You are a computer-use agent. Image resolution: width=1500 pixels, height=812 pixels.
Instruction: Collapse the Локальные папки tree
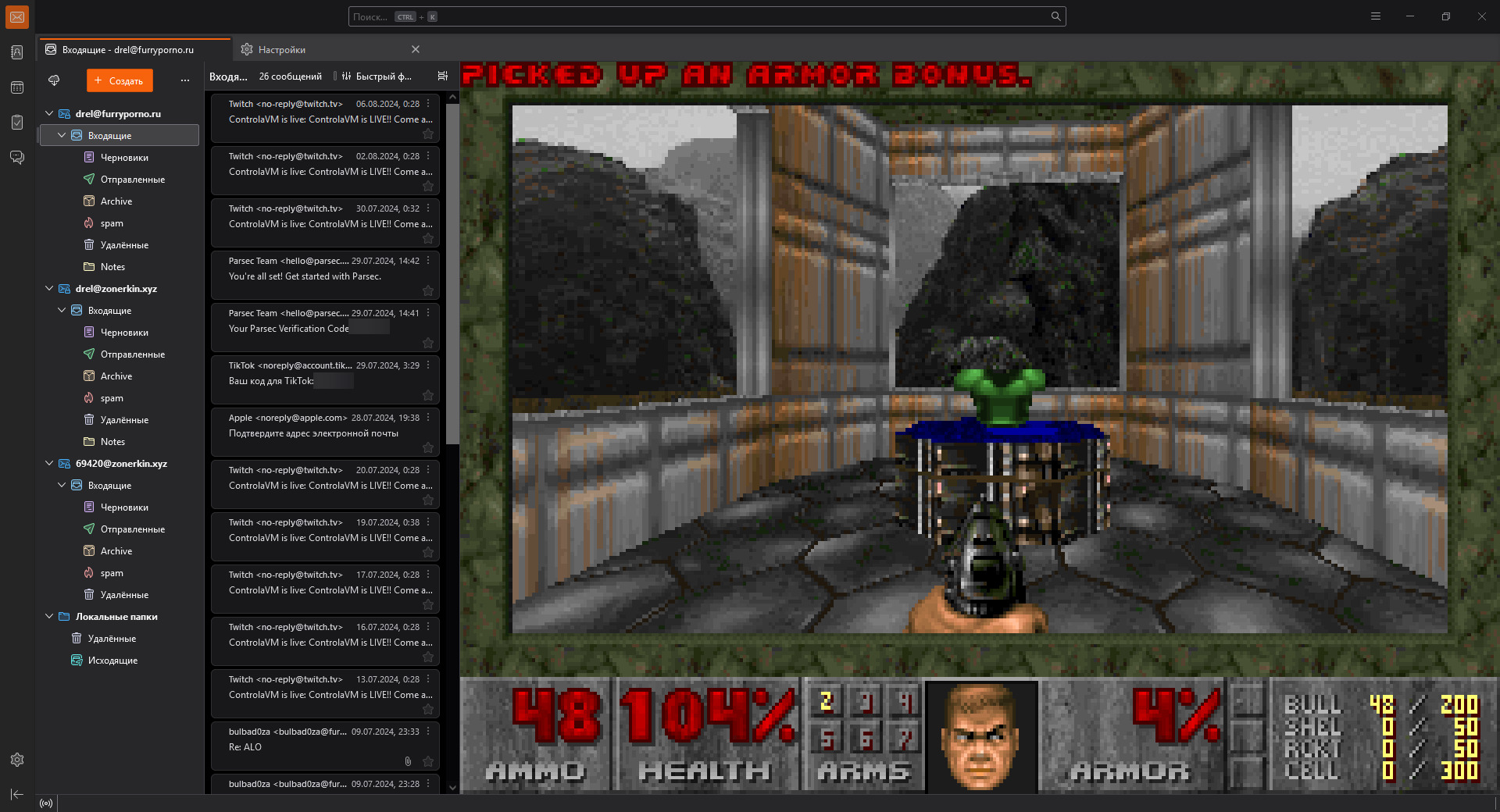point(49,616)
